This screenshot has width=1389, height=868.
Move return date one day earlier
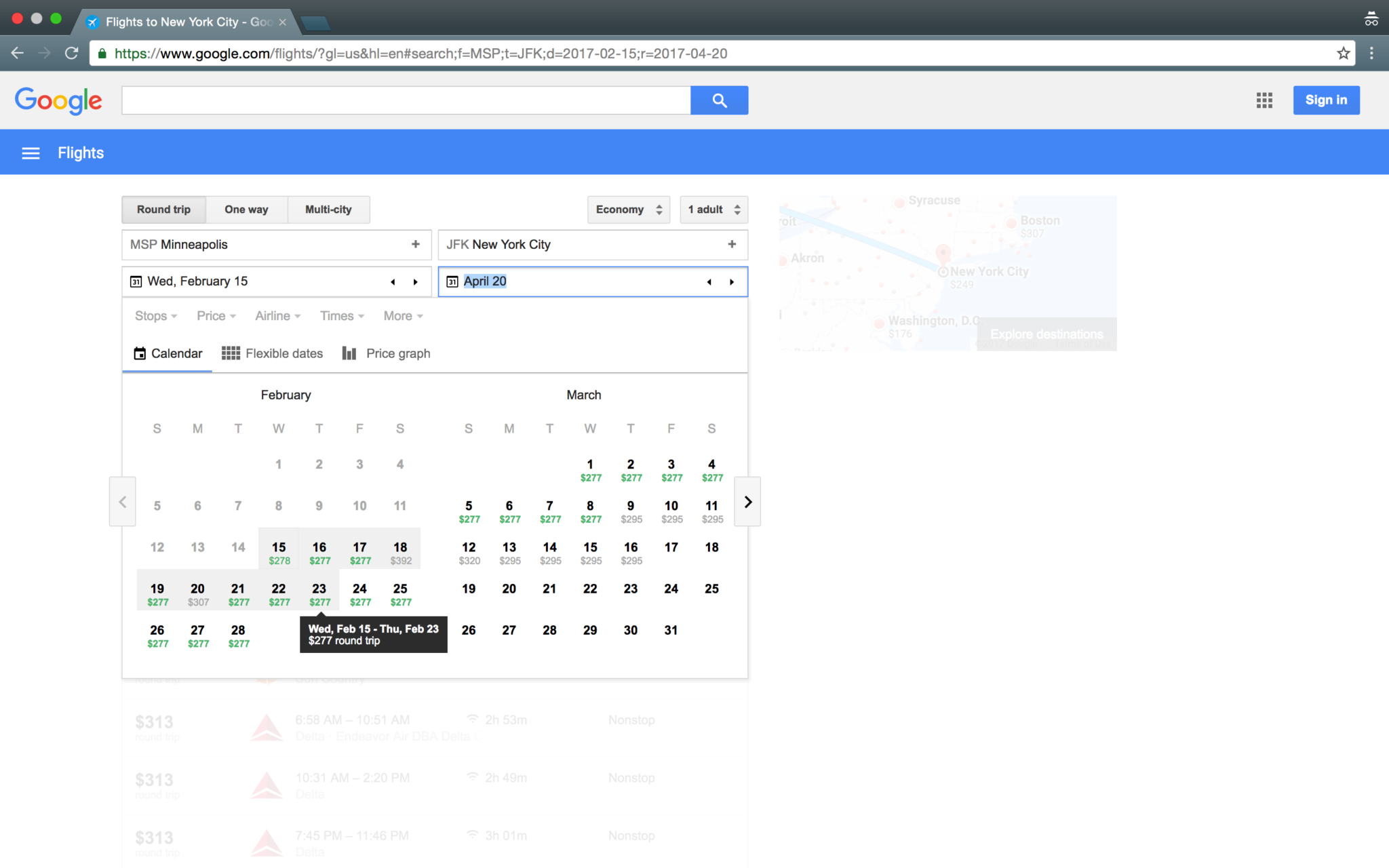pos(709,282)
